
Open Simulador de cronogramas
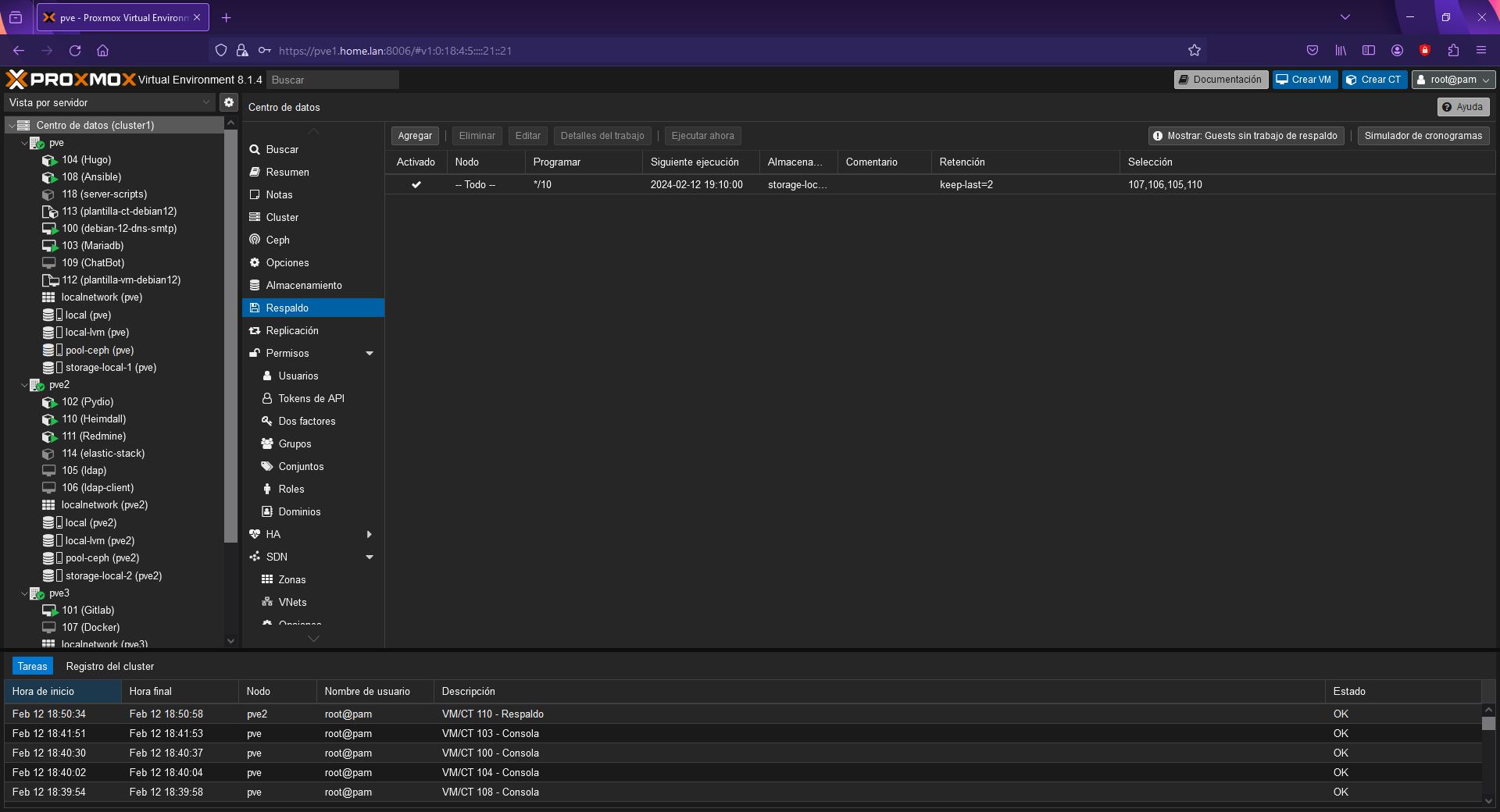[1423, 136]
